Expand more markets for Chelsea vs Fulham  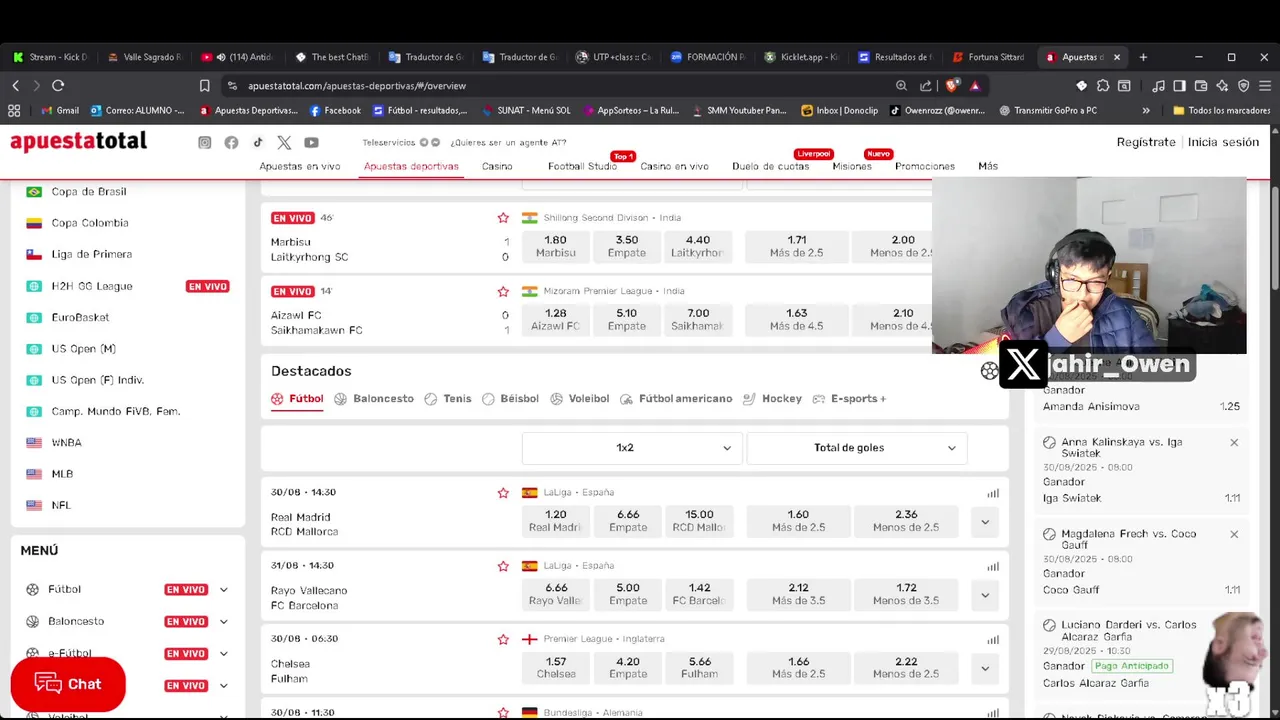985,668
